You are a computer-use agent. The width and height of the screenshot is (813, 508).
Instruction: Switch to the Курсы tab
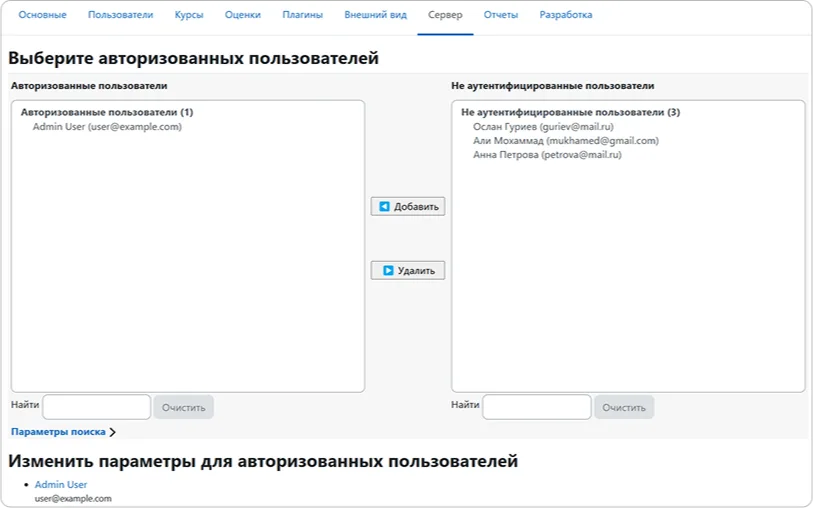[x=189, y=16]
